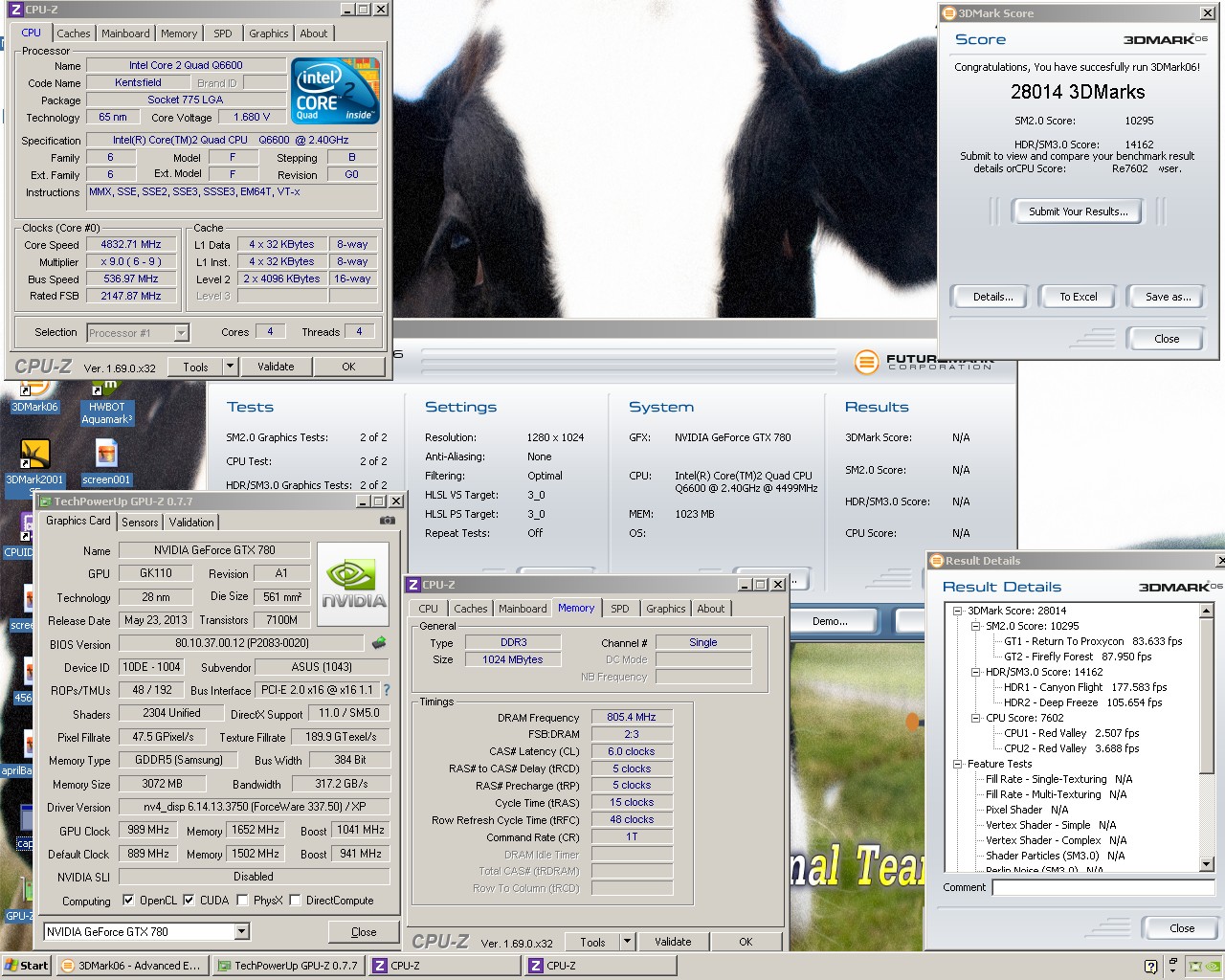Screen dimensions: 1225x980
Task: Click OK in CPU-Z Memory window
Action: pos(746,942)
